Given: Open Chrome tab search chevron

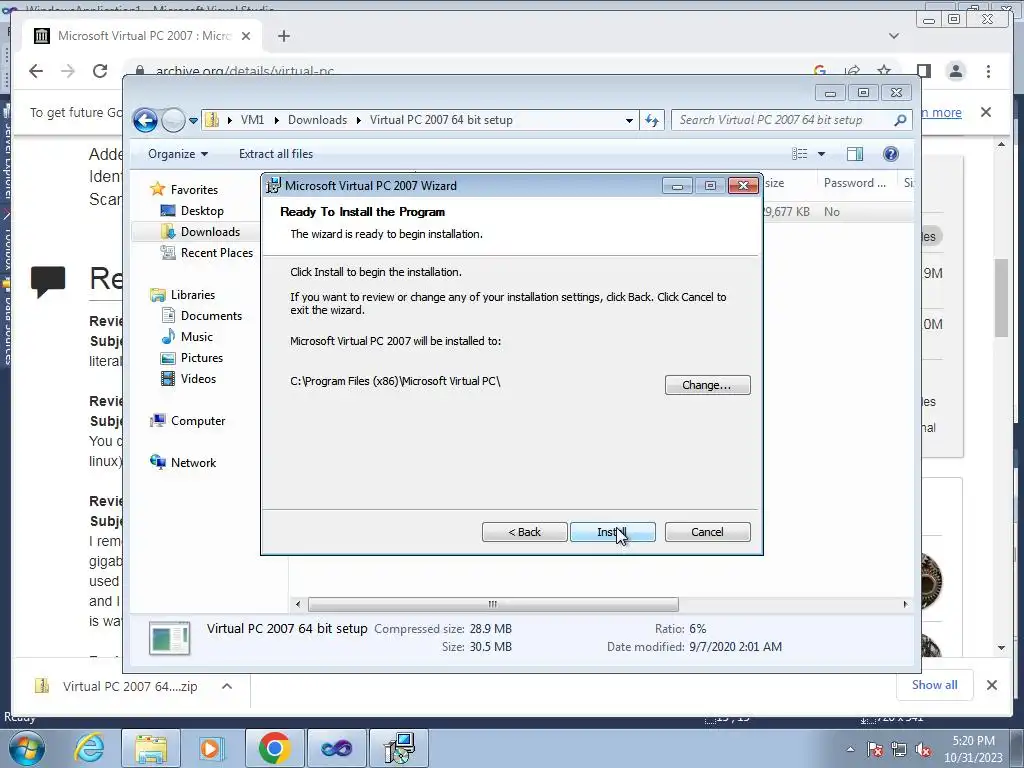Looking at the screenshot, I should (x=894, y=36).
